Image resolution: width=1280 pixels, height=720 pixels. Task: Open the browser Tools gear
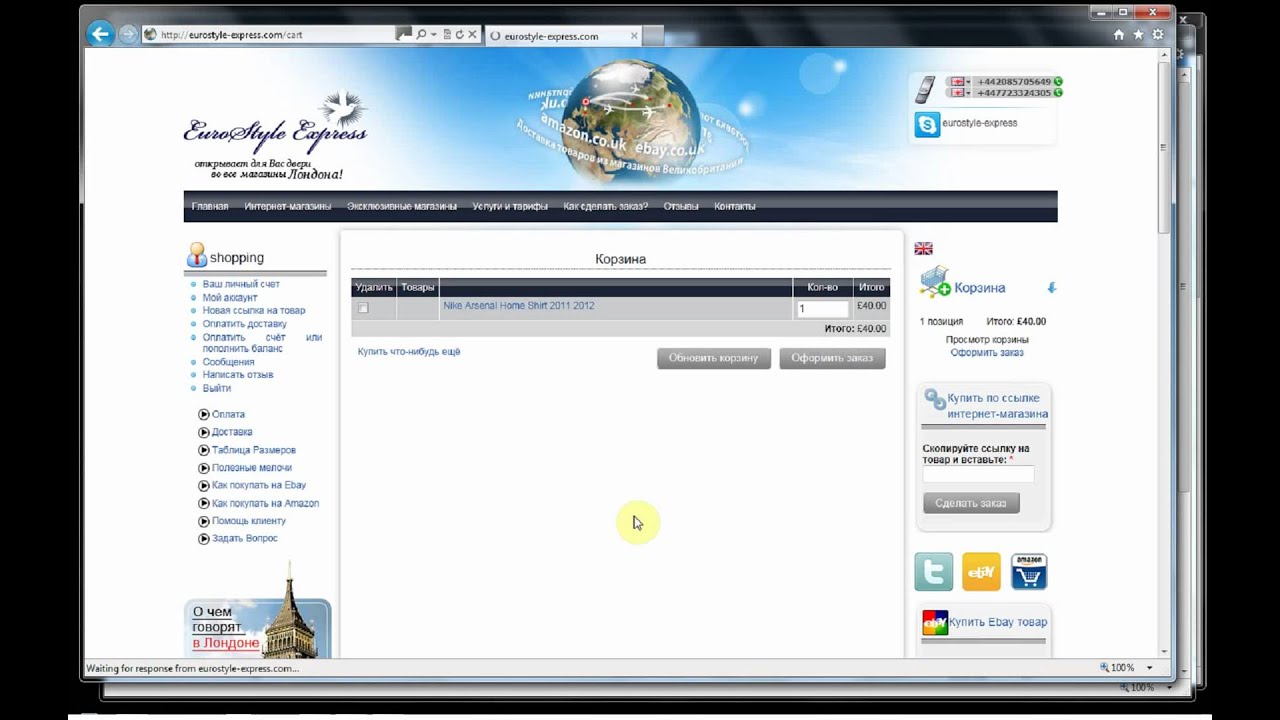[1158, 34]
